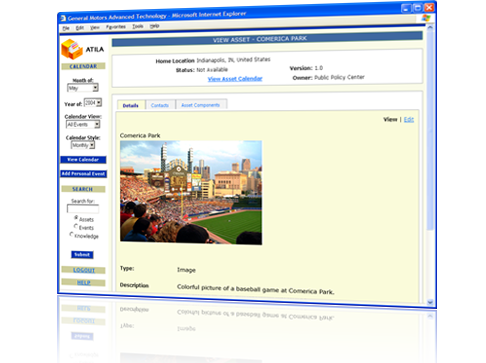Select the Events search radio button
486x363 pixels.
coord(76,226)
